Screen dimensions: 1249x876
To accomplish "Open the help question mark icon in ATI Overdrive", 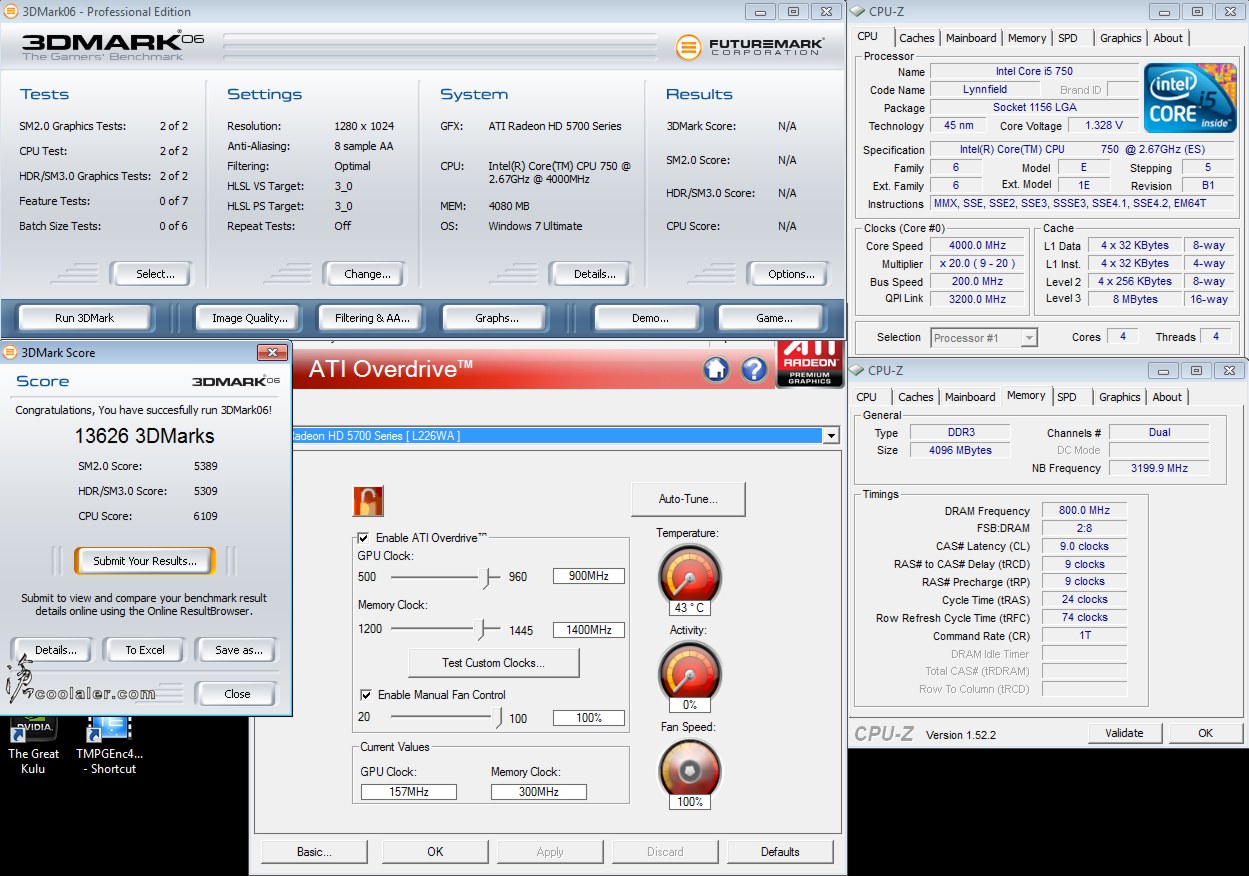I will click(754, 369).
